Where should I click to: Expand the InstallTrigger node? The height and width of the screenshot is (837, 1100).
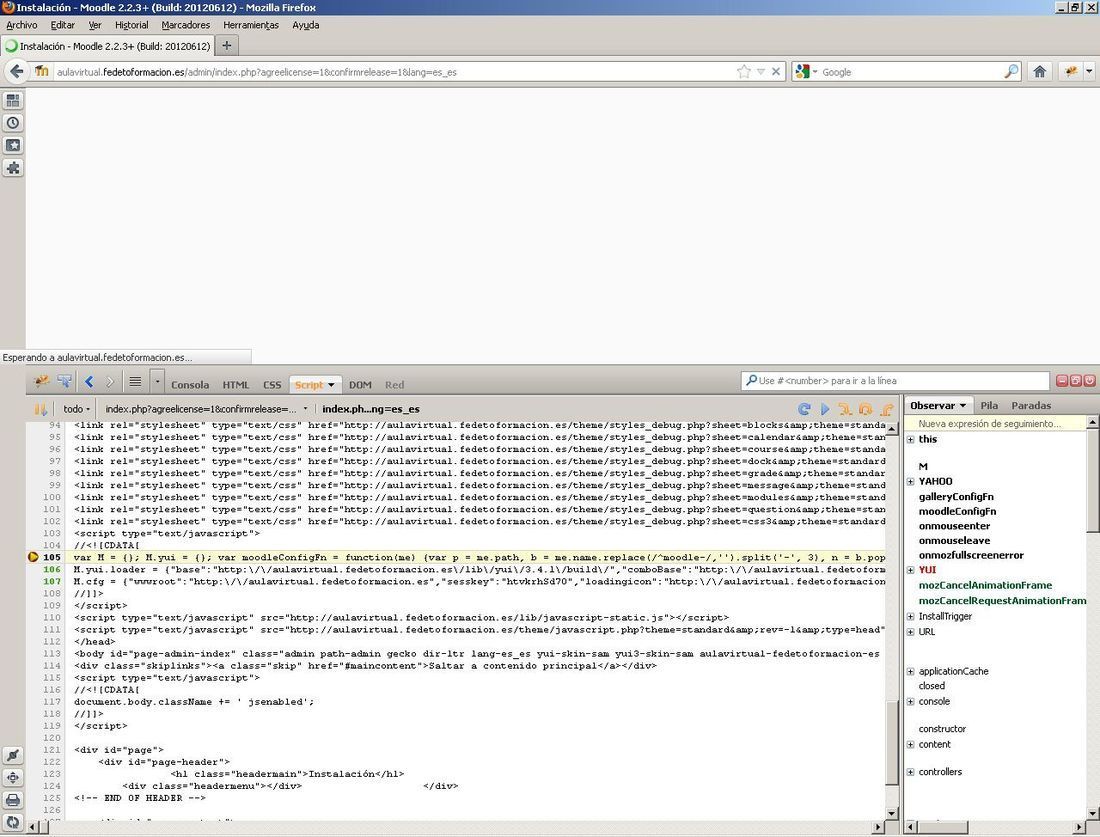click(x=910, y=616)
